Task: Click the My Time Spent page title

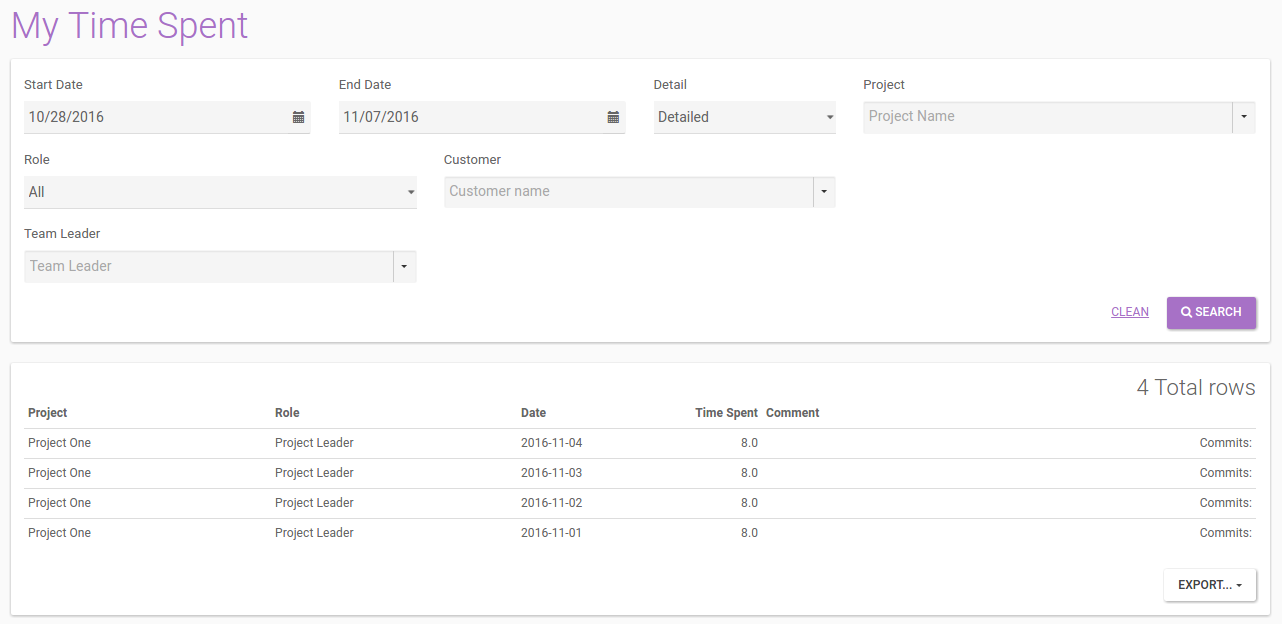Action: pyautogui.click(x=130, y=26)
